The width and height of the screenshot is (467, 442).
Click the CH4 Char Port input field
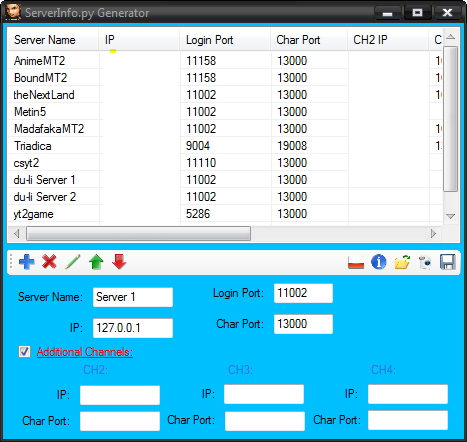coord(408,420)
